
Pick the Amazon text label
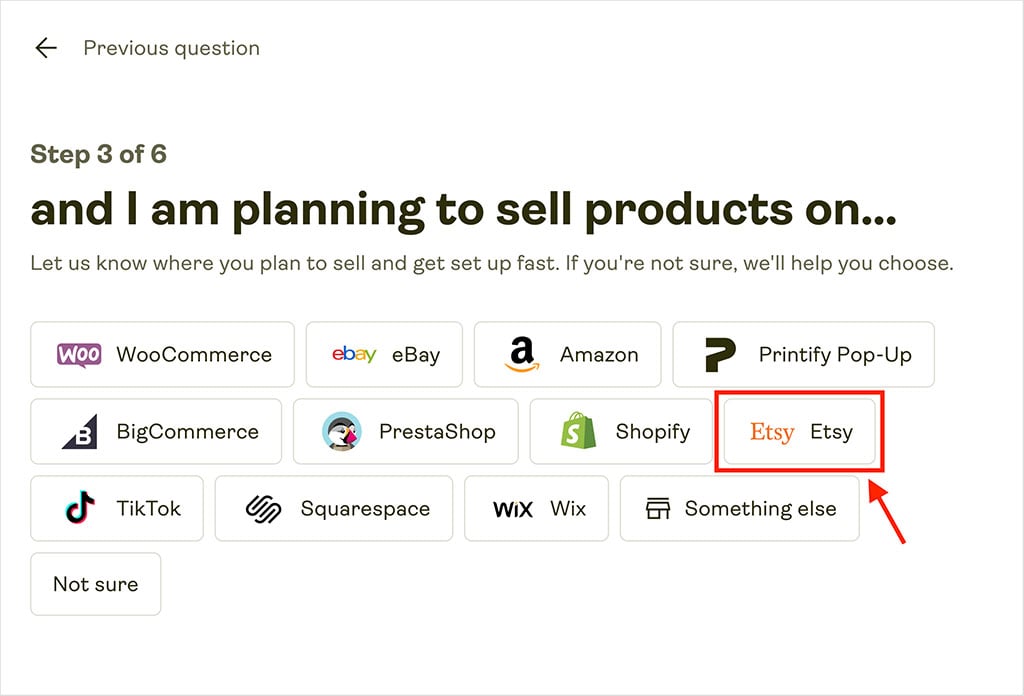[x=599, y=354]
